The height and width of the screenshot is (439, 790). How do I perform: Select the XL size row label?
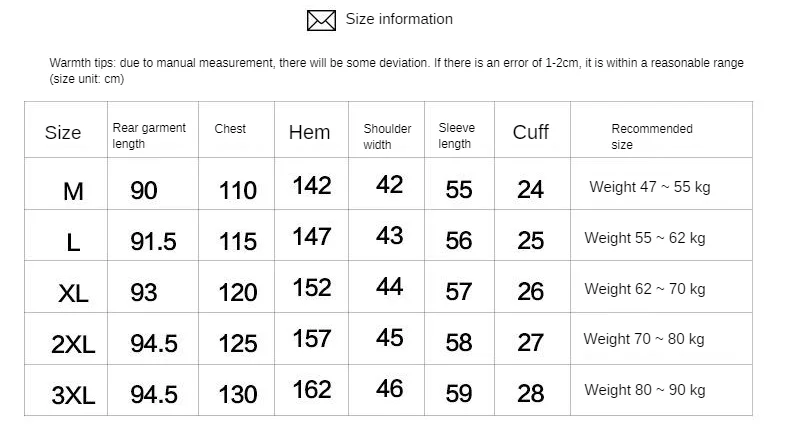point(73,293)
